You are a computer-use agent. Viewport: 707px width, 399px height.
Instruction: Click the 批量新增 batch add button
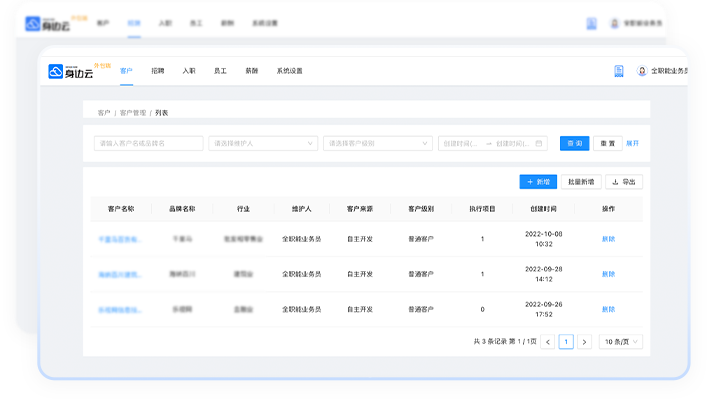click(581, 182)
